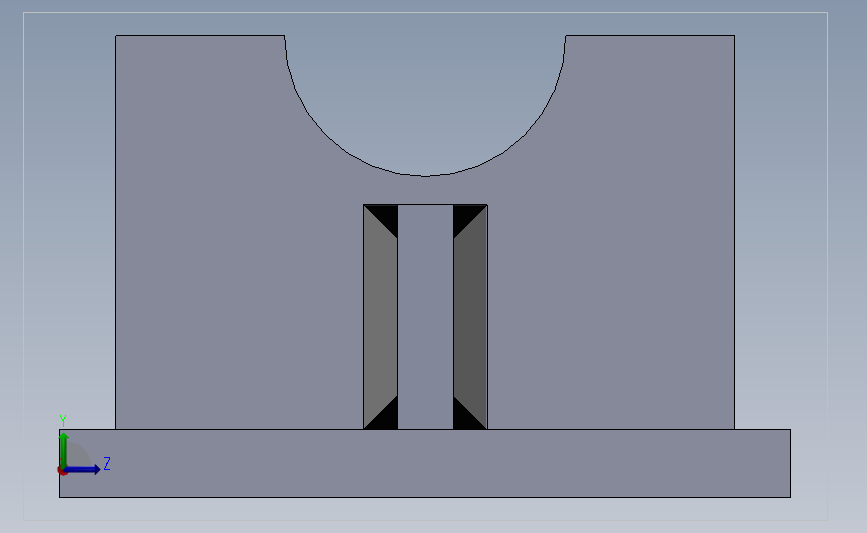
Task: Select the darker gray right slot wall face
Action: 470,317
